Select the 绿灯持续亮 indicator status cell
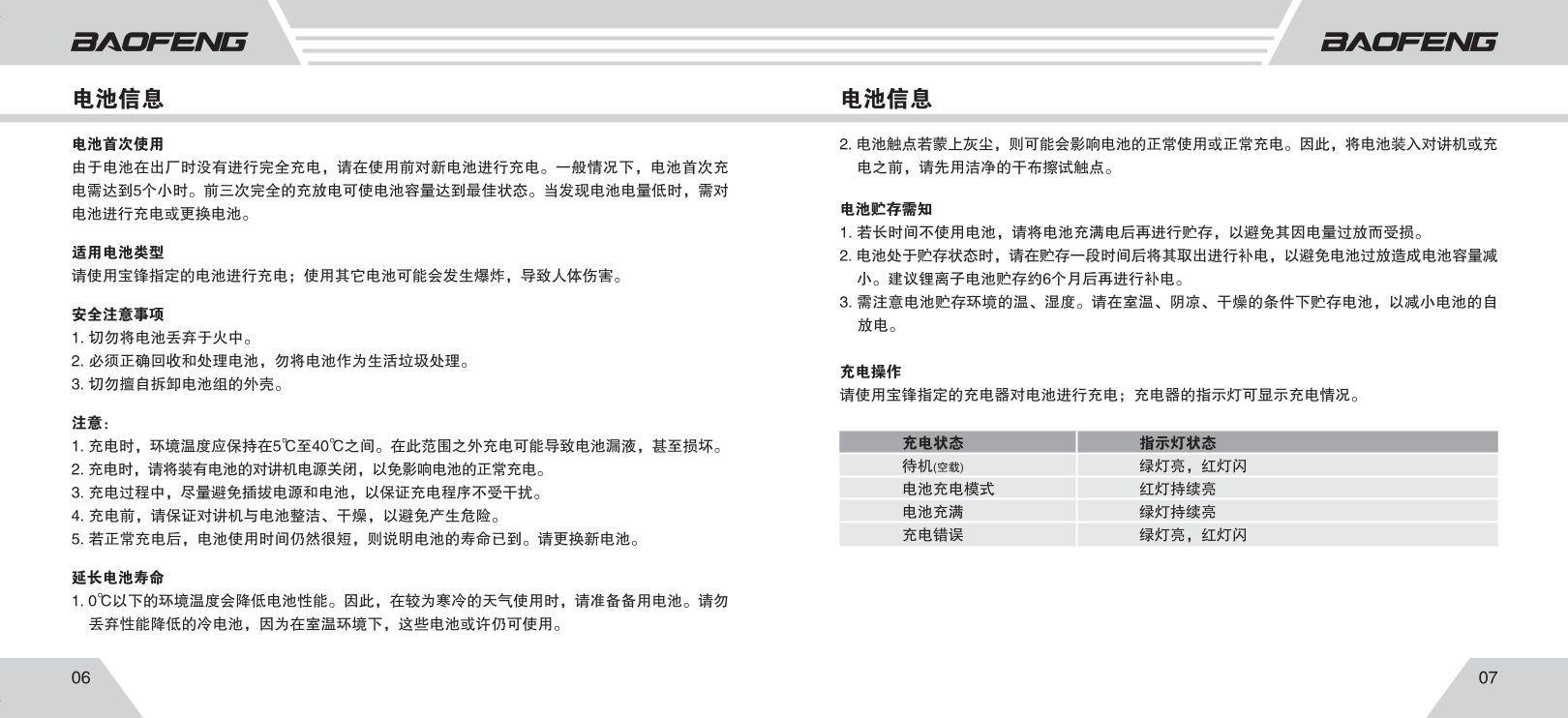The image size is (1568, 718). [x=1177, y=512]
